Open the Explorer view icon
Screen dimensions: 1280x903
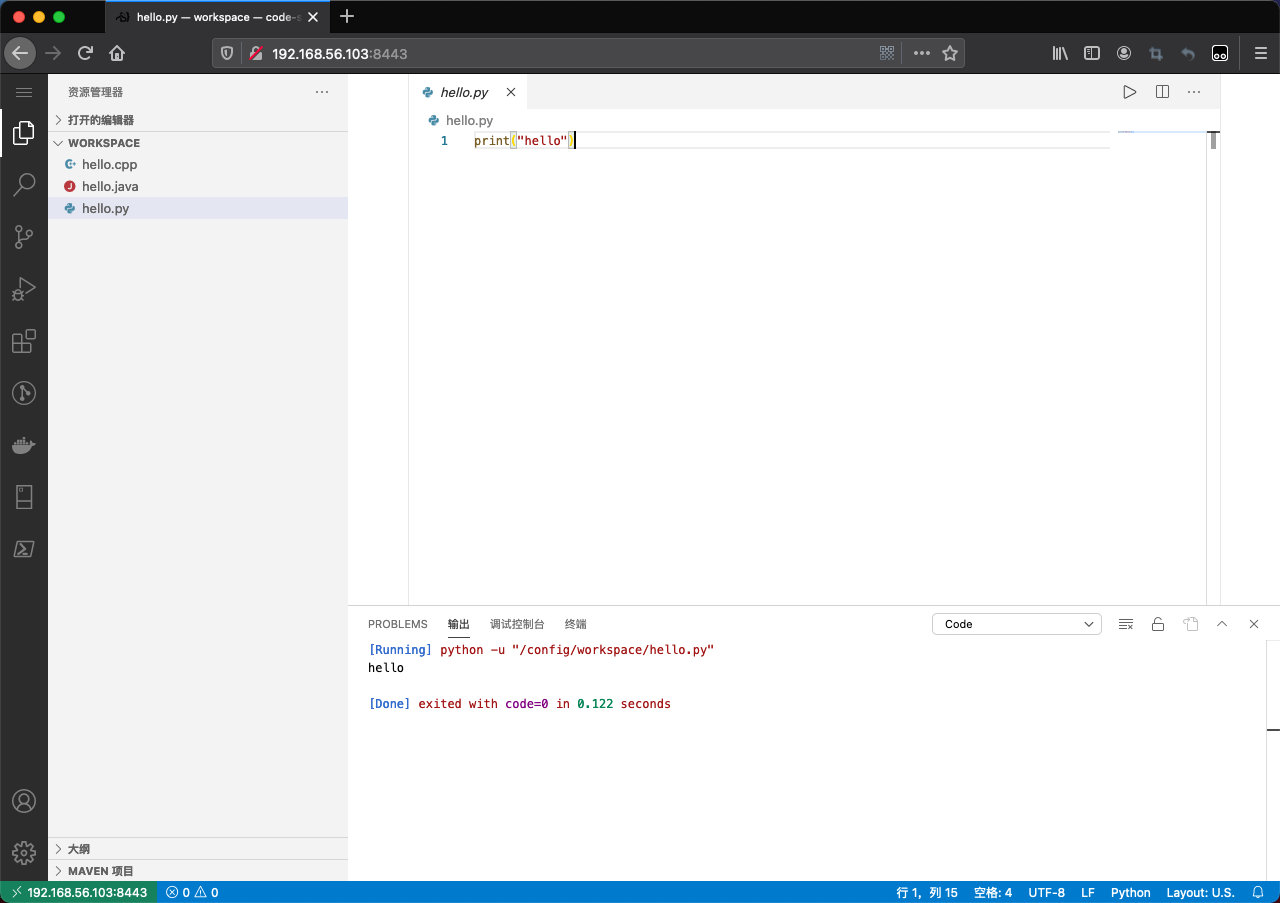(x=24, y=133)
